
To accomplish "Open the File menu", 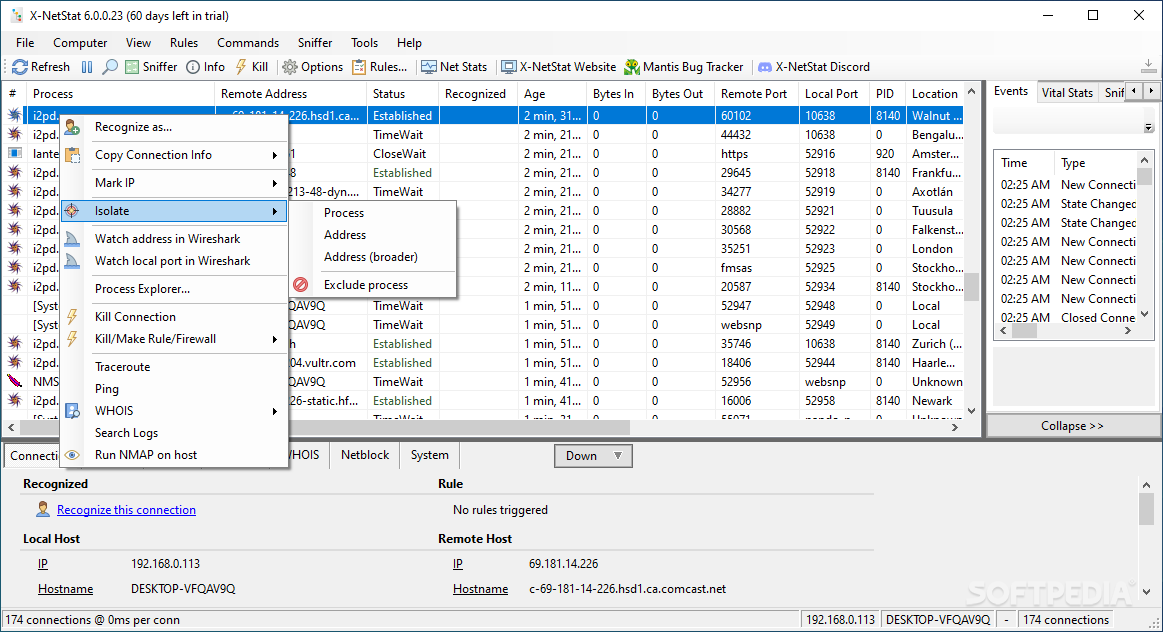I will coord(25,43).
